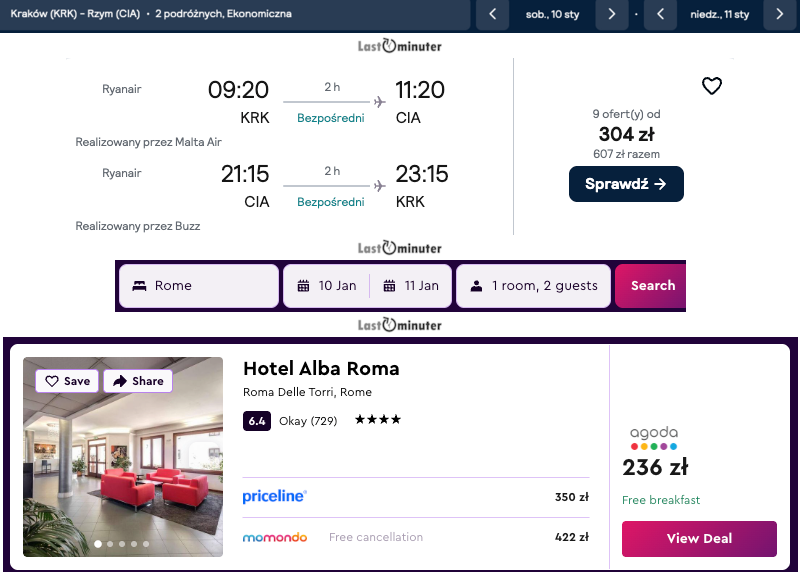
Task: Go to previous return date arrow
Action: click(x=661, y=15)
